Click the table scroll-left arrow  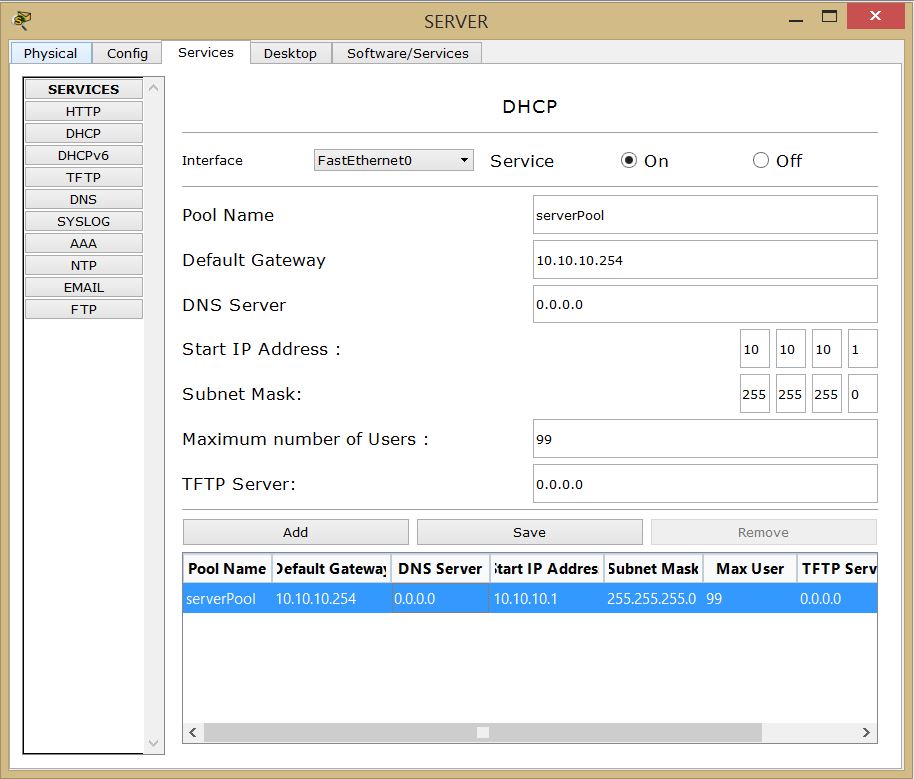pos(193,732)
